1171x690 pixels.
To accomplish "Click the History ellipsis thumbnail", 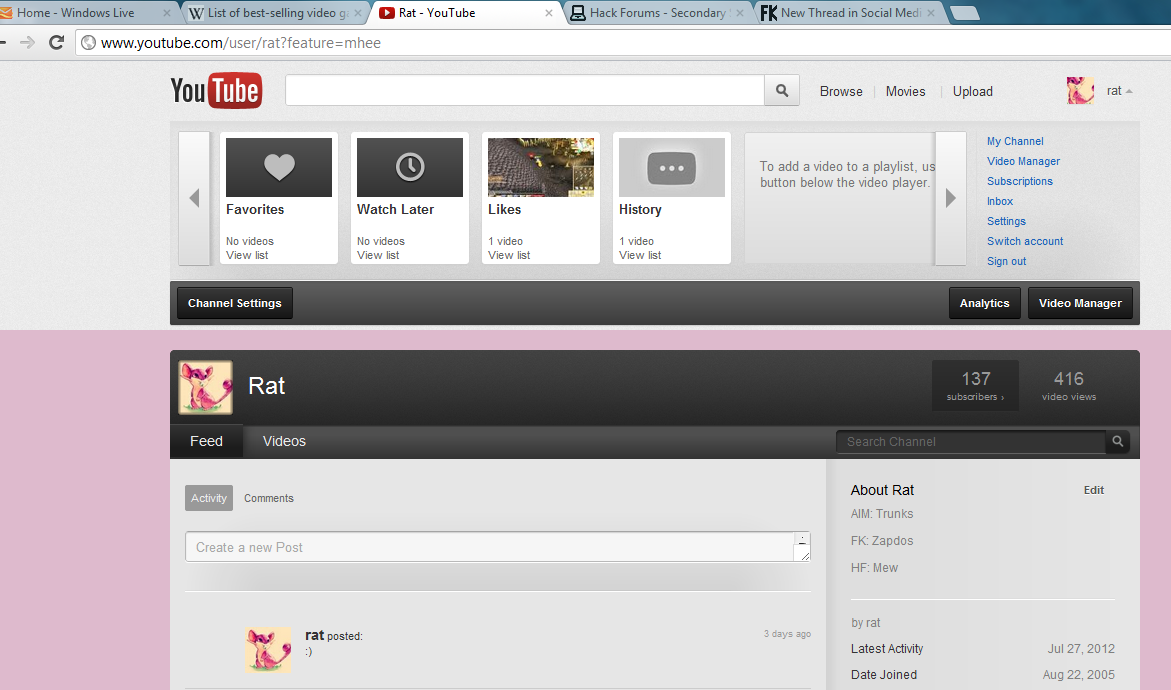I will pos(671,167).
